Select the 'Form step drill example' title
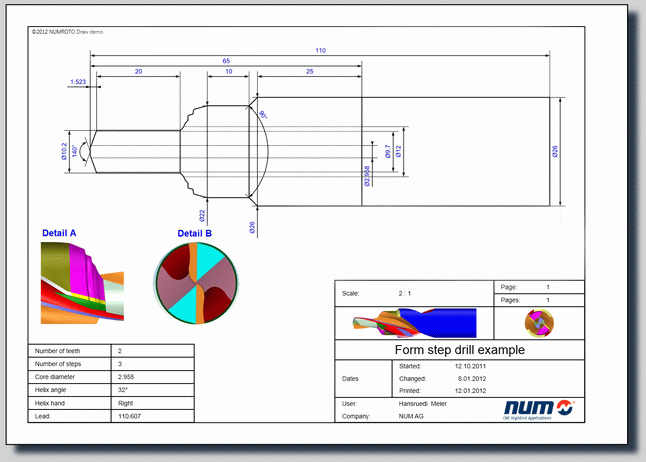 point(459,350)
